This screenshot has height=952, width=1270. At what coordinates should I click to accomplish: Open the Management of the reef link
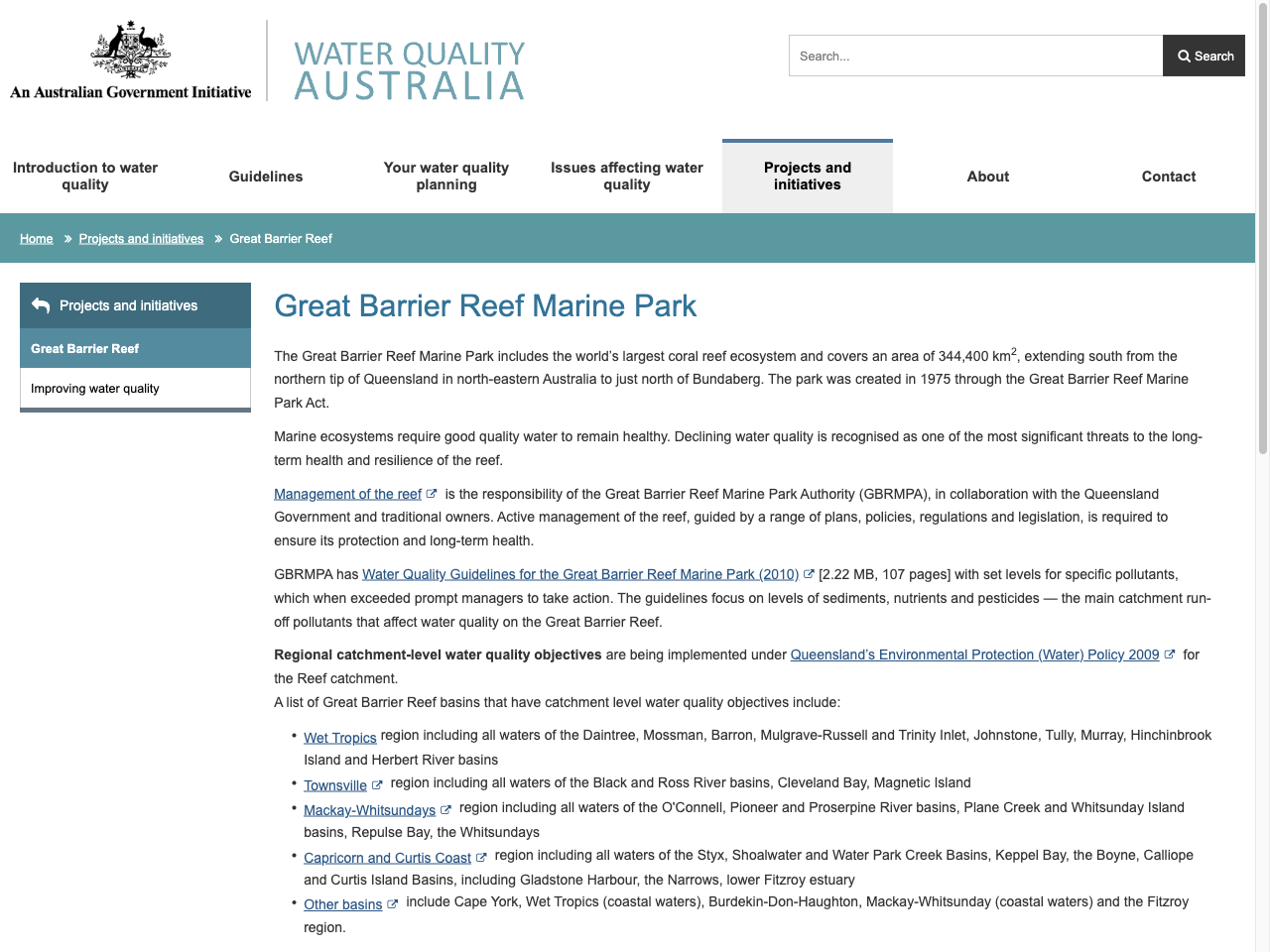347,494
